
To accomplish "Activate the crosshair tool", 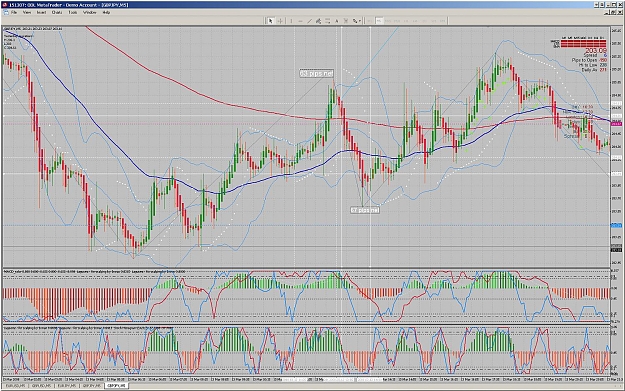I will [x=280, y=21].
